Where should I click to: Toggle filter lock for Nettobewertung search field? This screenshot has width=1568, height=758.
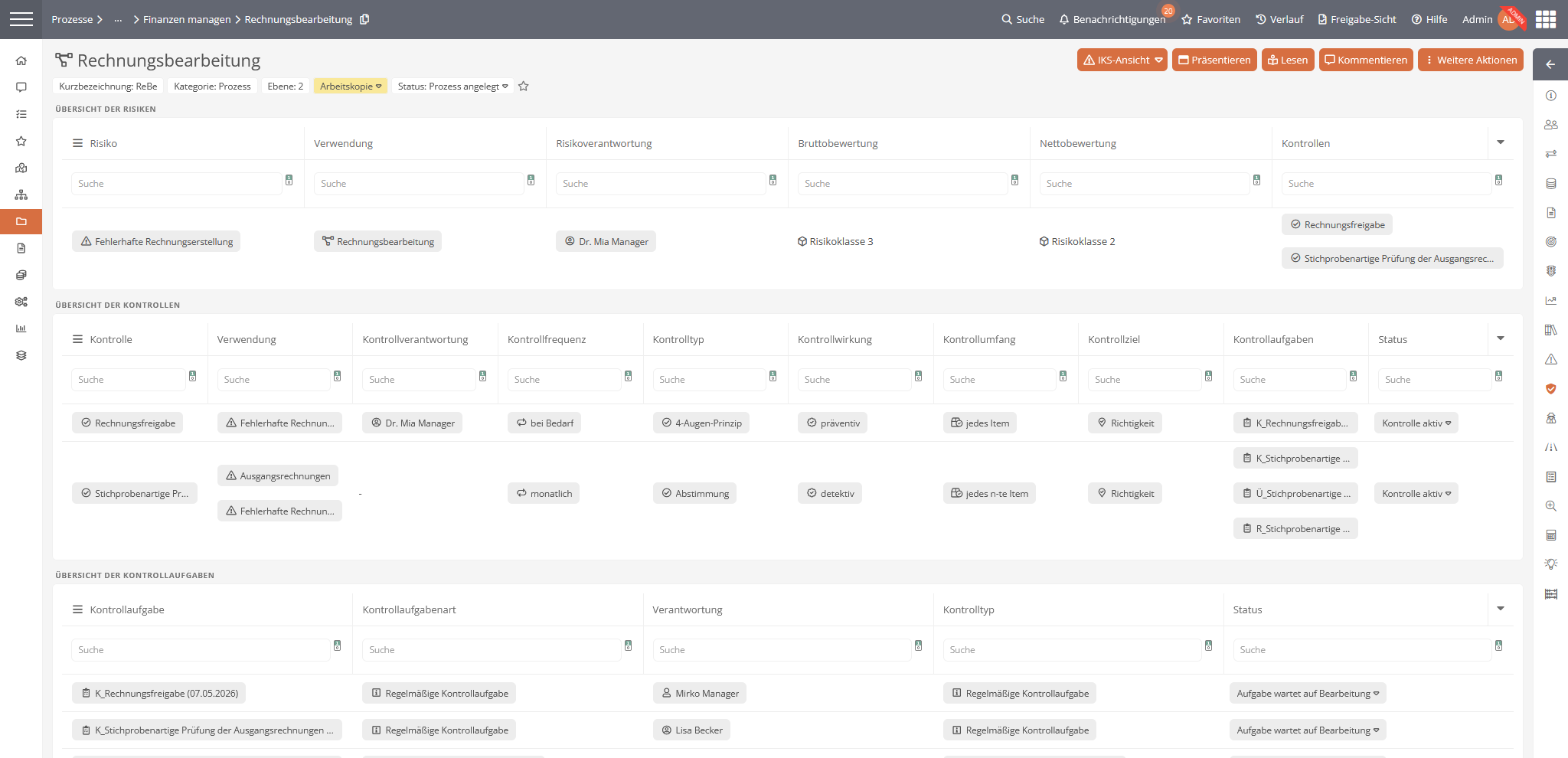click(1256, 180)
